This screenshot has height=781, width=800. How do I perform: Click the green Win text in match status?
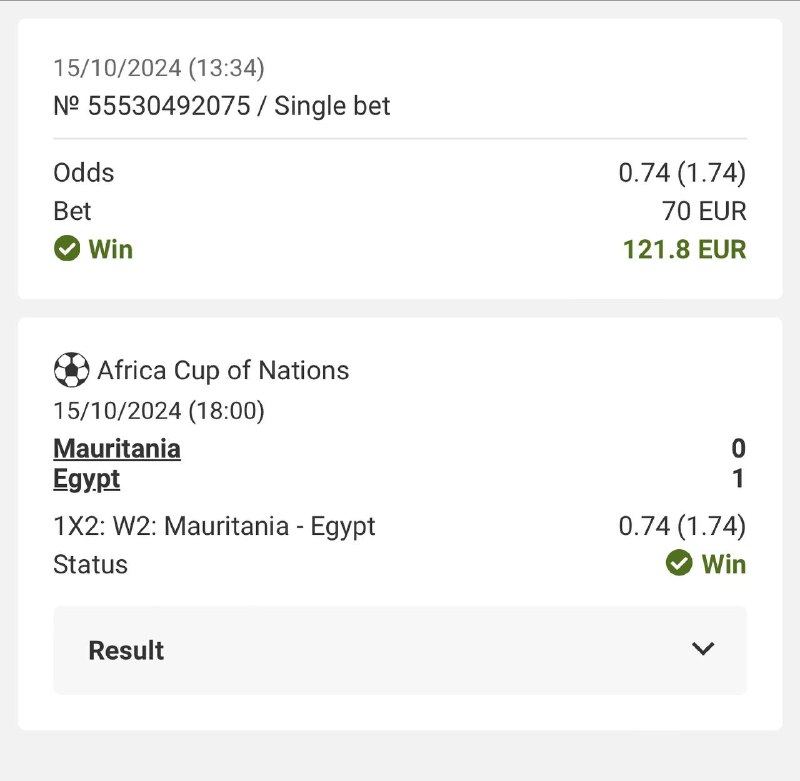pyautogui.click(x=723, y=564)
